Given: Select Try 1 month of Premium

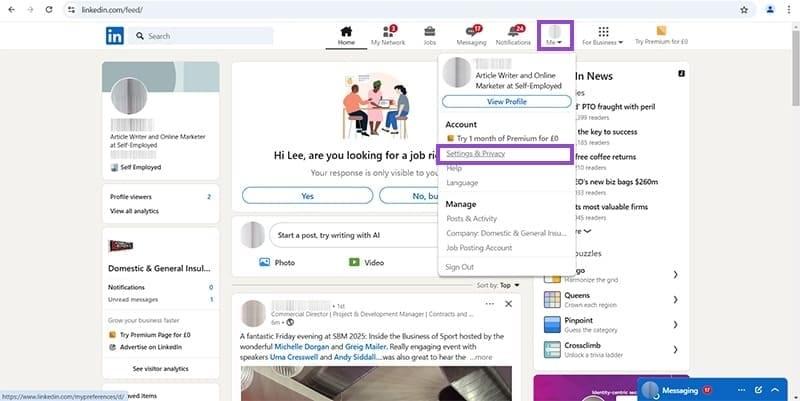Looking at the screenshot, I should (x=503, y=138).
